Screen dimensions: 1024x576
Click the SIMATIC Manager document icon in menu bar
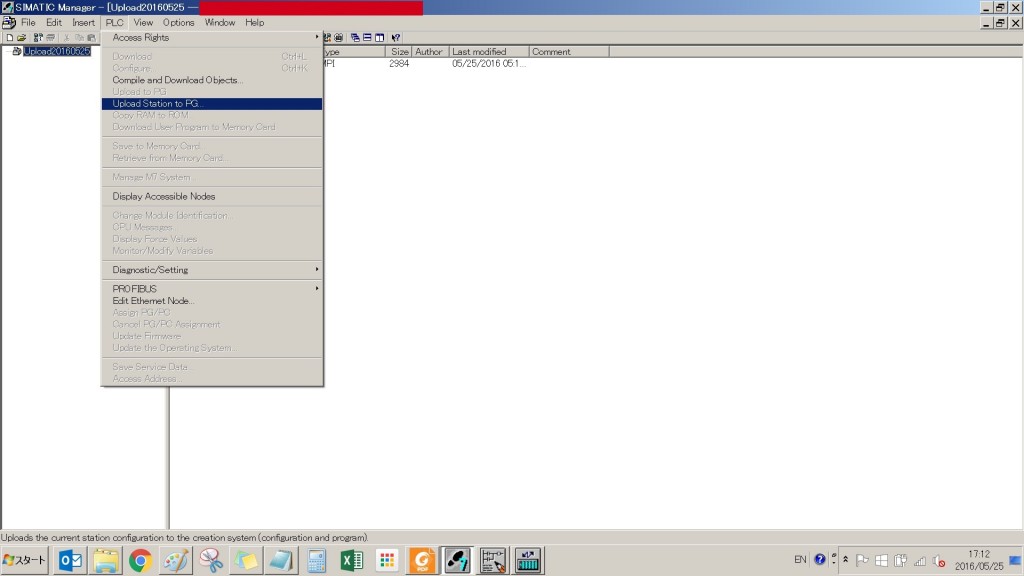[8, 22]
